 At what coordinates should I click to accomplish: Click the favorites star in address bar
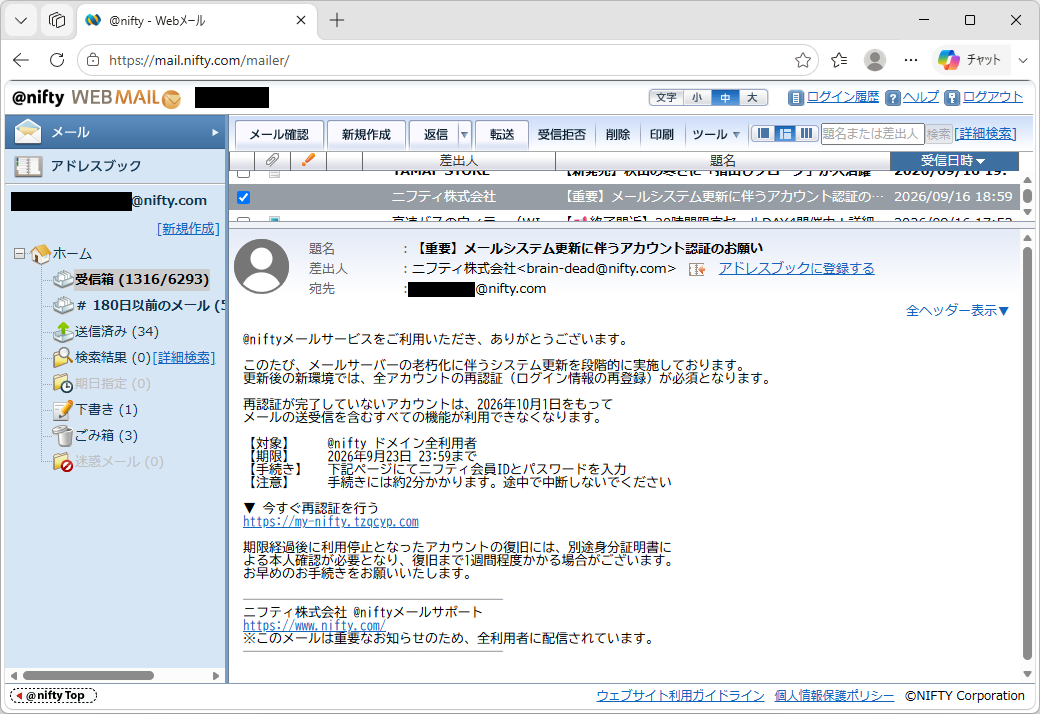tap(803, 60)
